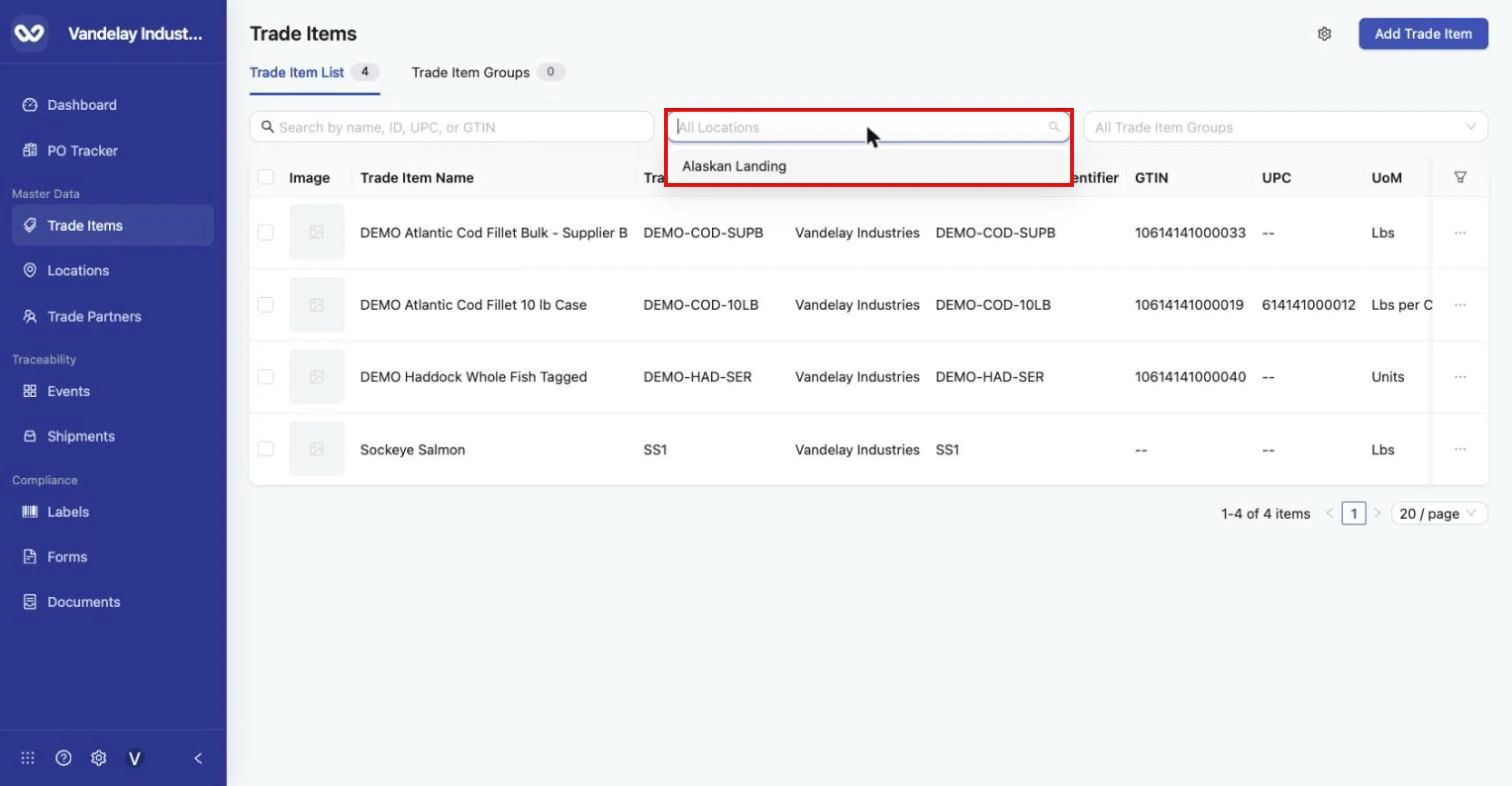Screen dimensions: 1512x786
Task: Toggle the select-all checkbox in header
Action: 265,177
